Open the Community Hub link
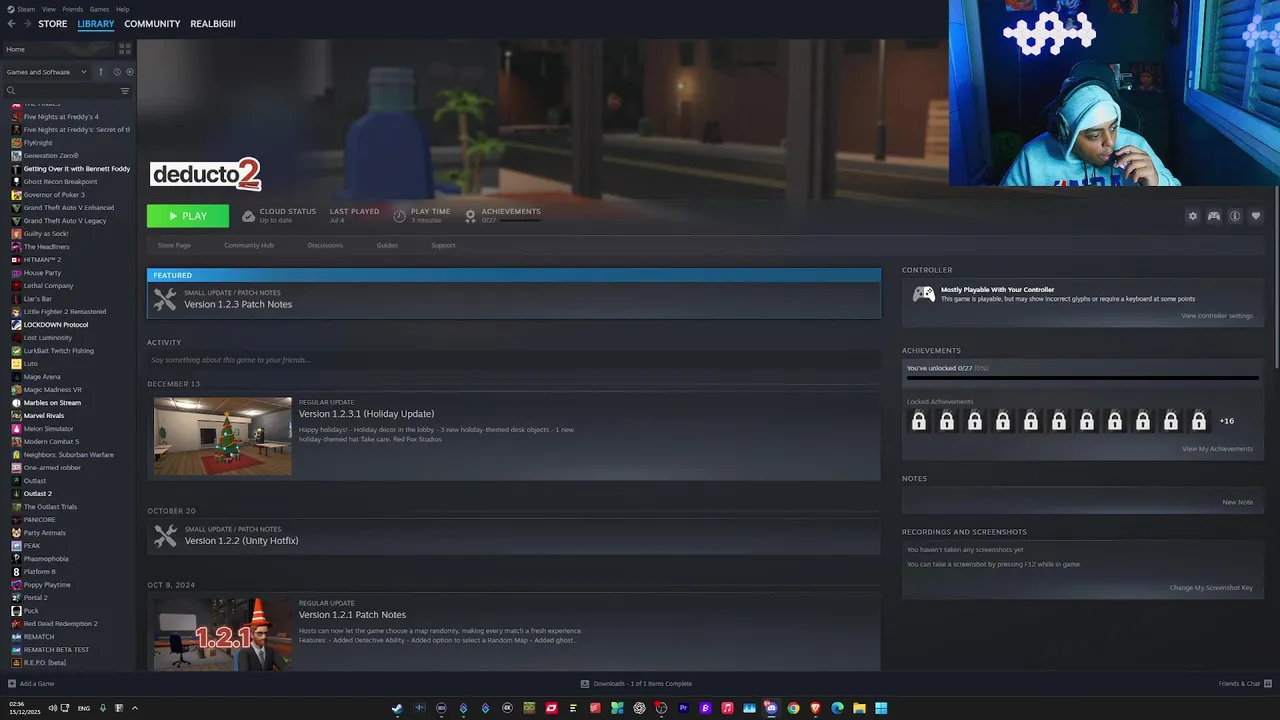The image size is (1280, 720). [249, 245]
